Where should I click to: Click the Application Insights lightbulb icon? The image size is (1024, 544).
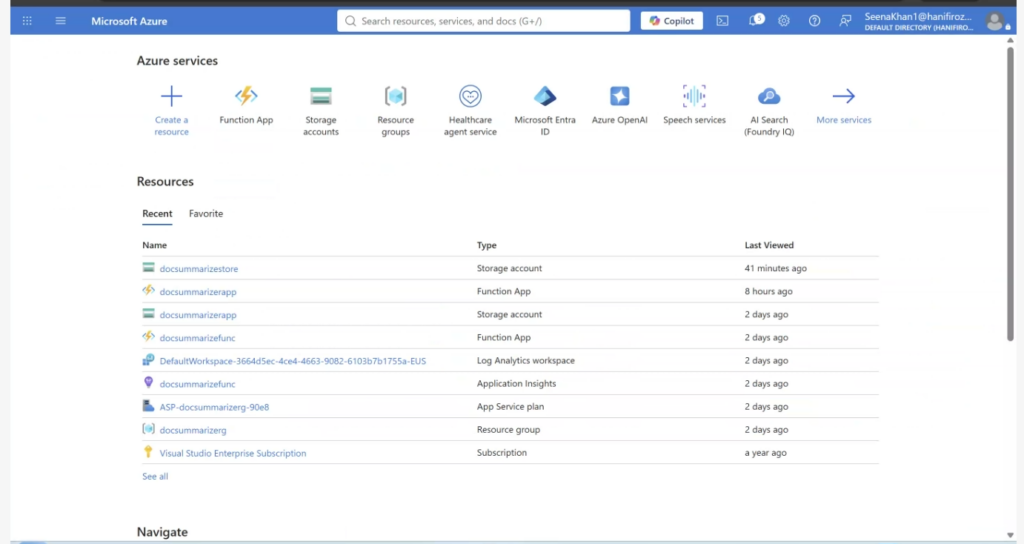[149, 383]
